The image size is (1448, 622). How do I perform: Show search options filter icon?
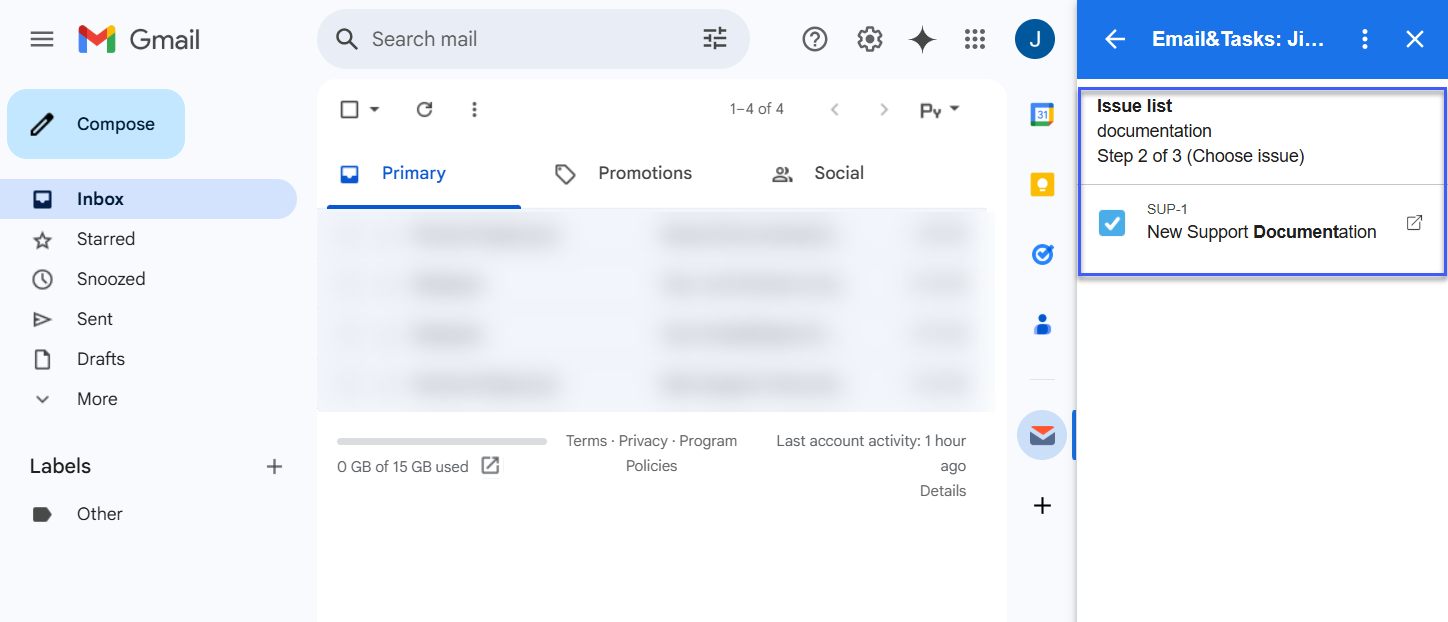[715, 39]
